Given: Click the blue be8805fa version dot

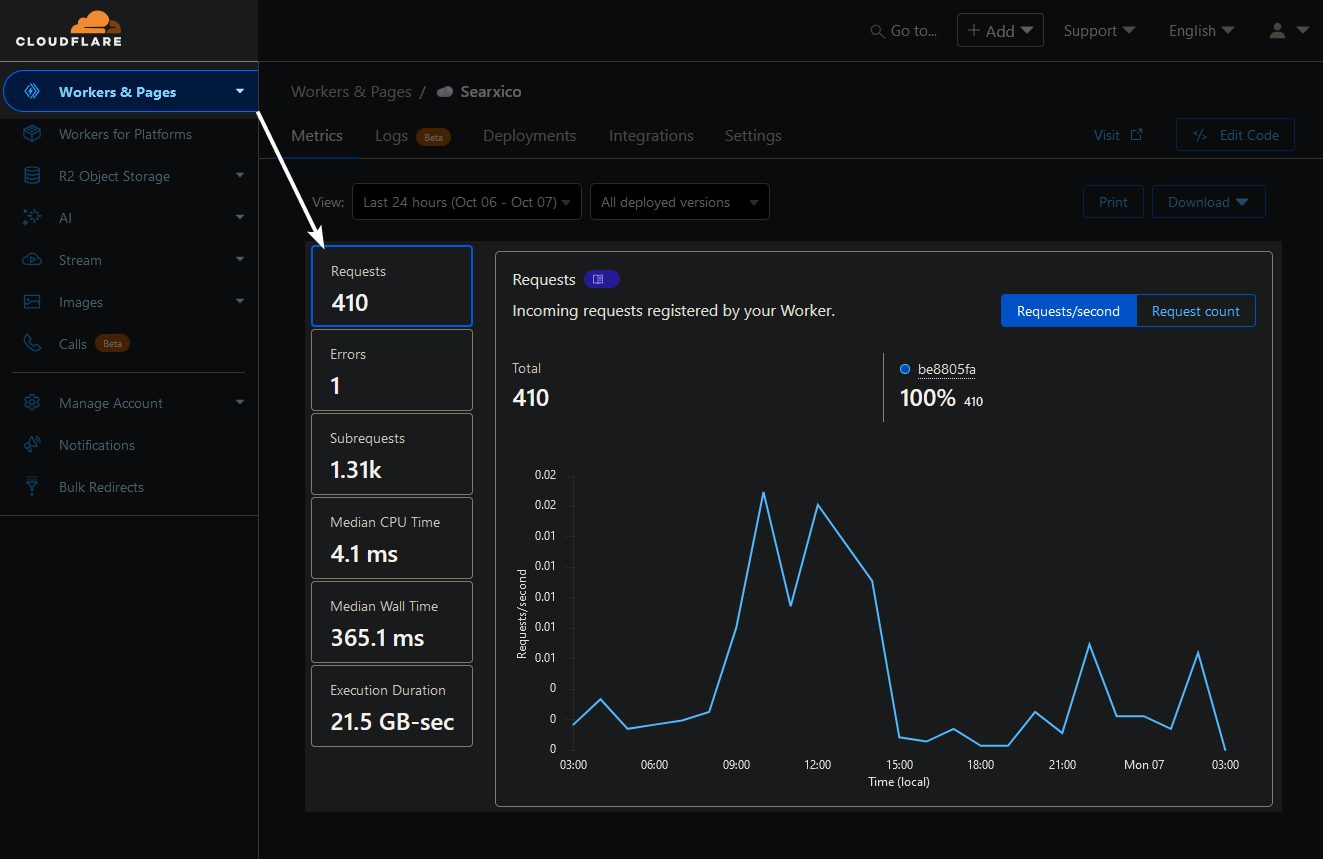Looking at the screenshot, I should point(905,369).
